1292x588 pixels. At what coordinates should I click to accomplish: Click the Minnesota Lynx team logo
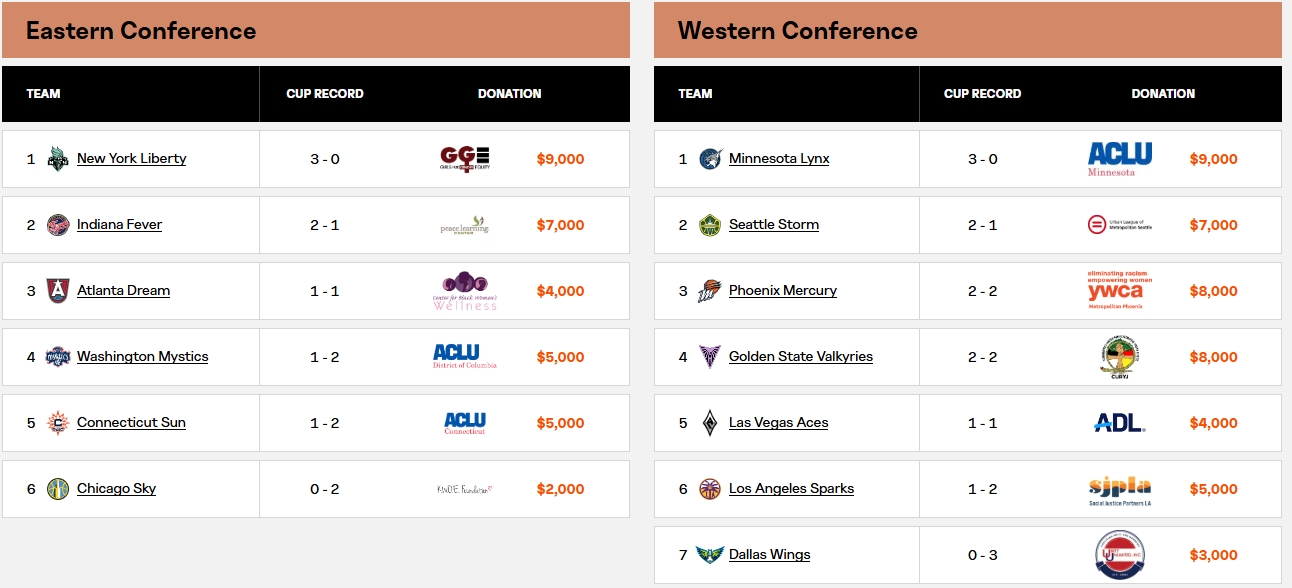[710, 159]
